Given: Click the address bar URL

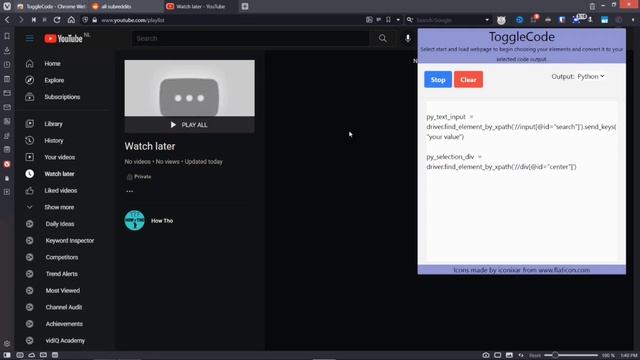Looking at the screenshot, I should (x=133, y=20).
